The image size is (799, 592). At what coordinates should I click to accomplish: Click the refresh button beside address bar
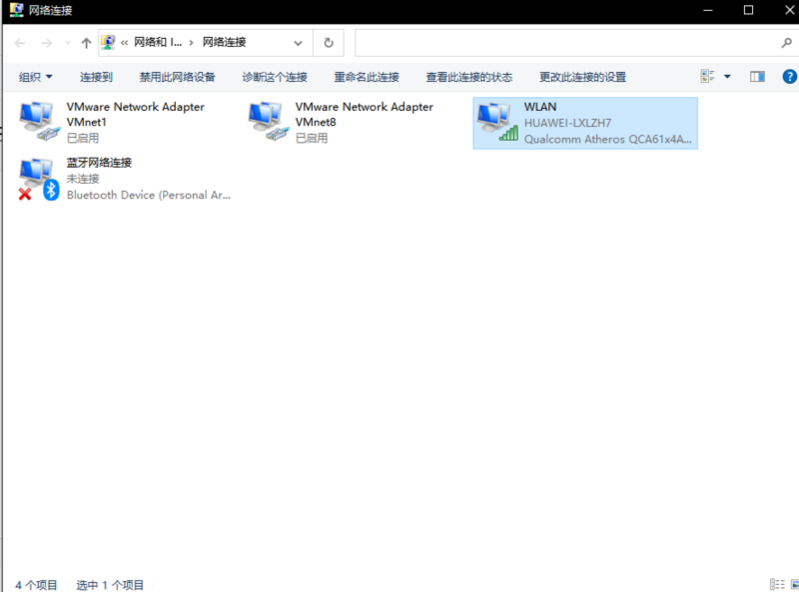(x=328, y=43)
